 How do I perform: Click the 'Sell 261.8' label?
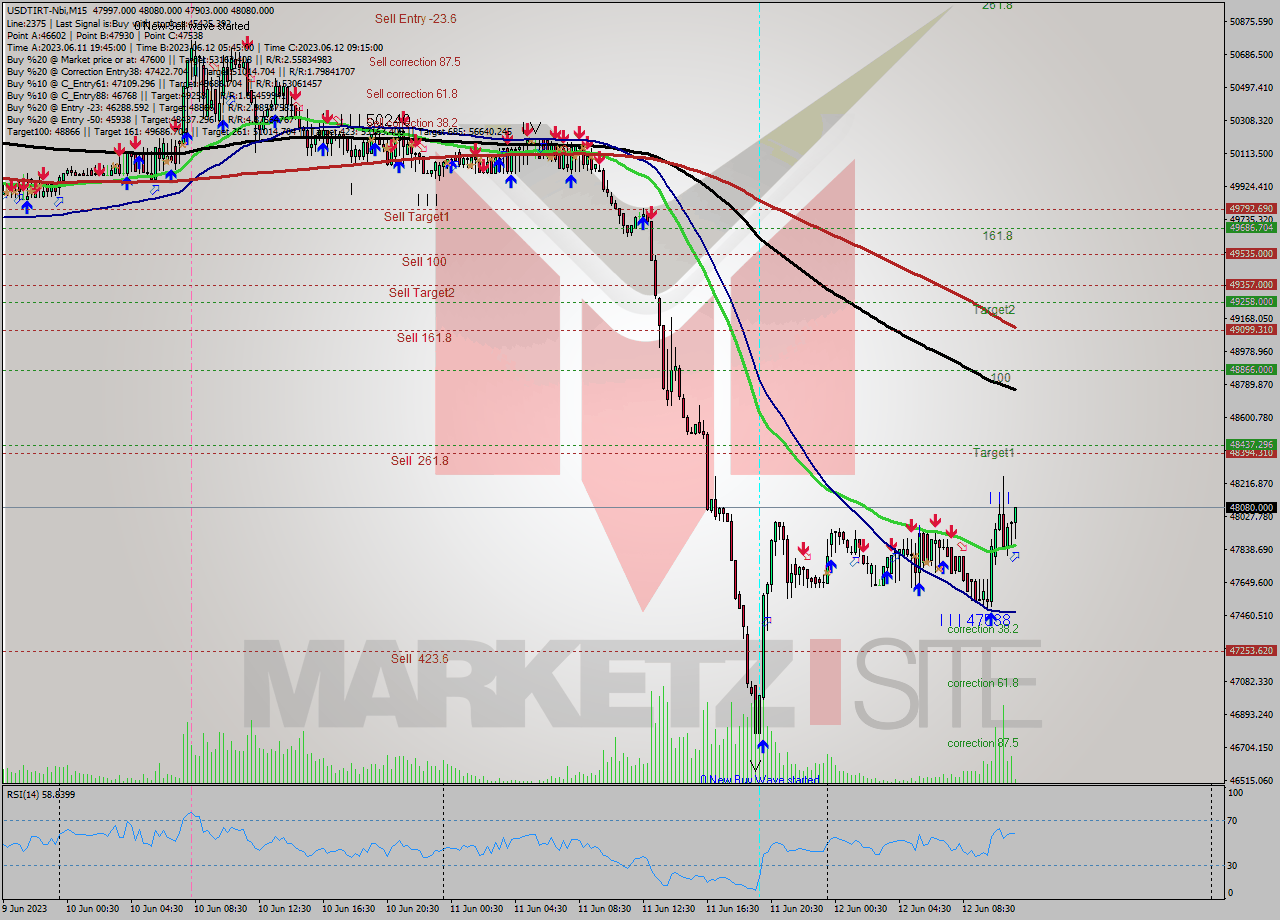420,461
